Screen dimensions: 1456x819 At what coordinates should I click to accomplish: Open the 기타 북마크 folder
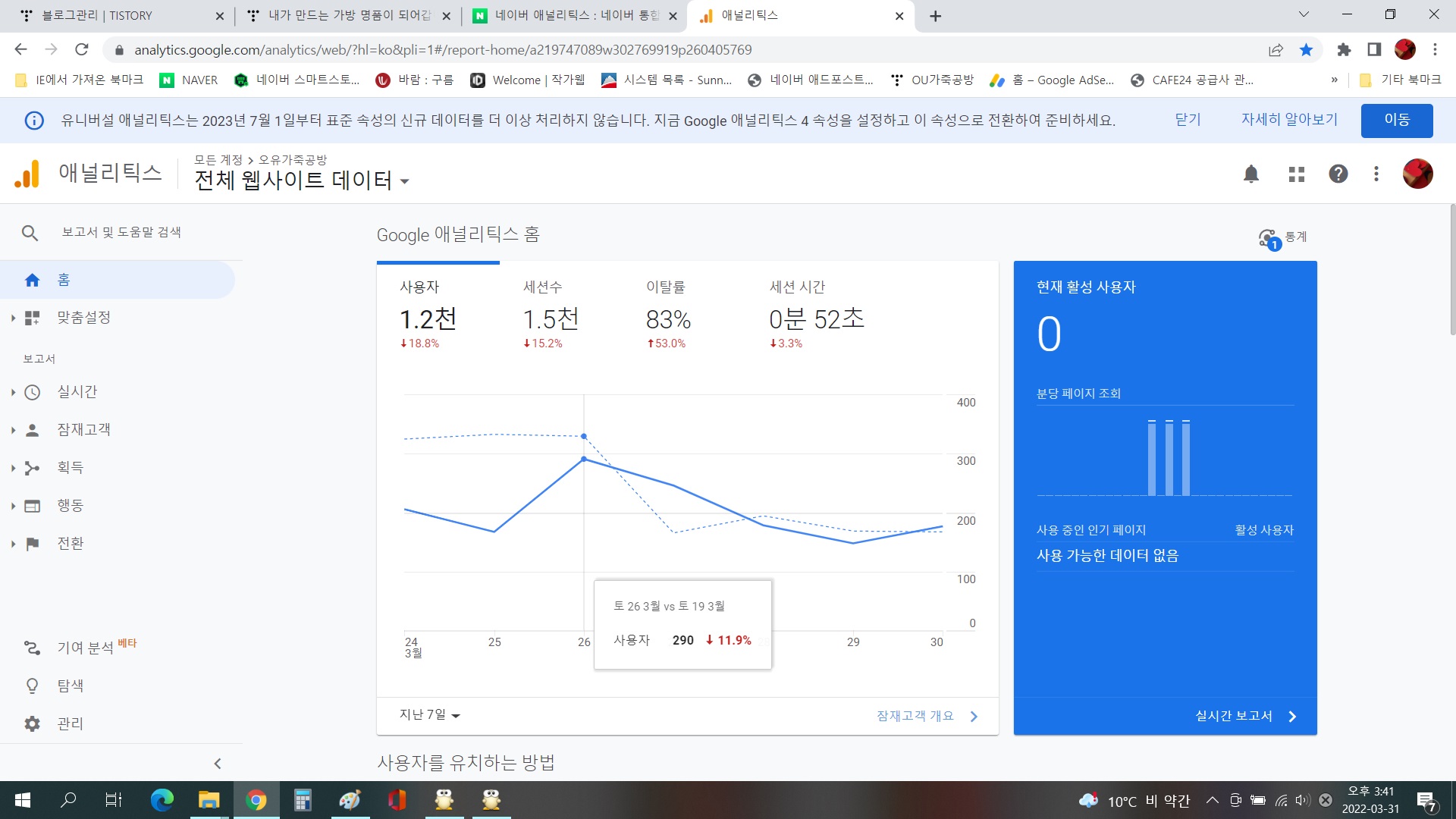(1400, 80)
